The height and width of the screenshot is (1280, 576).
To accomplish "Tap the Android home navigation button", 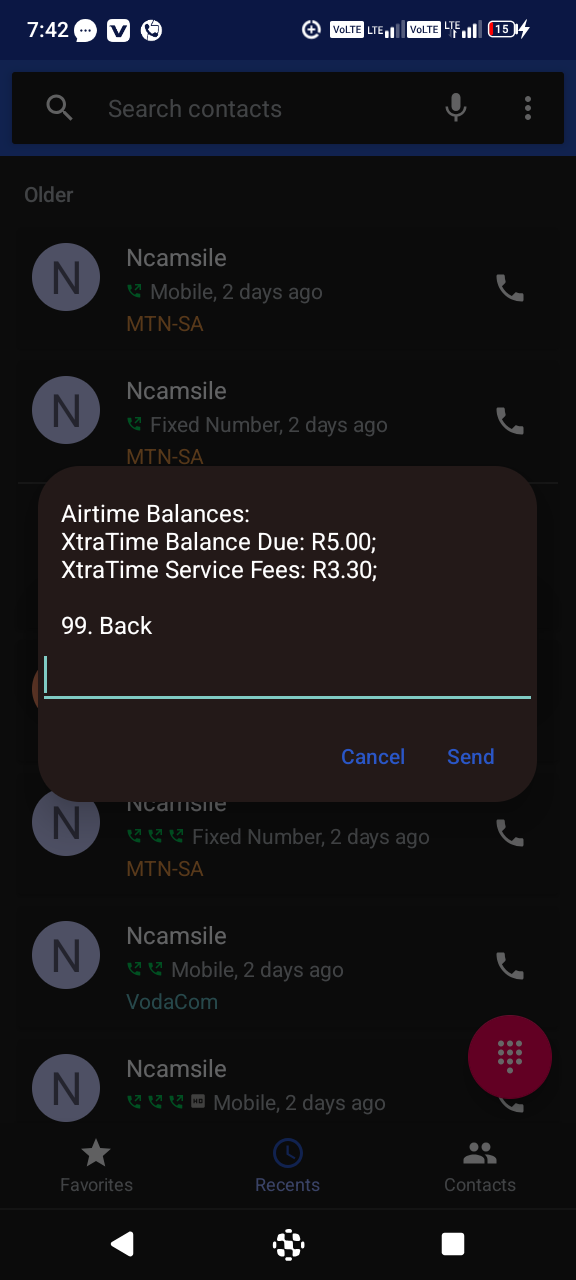I will click(x=288, y=1244).
